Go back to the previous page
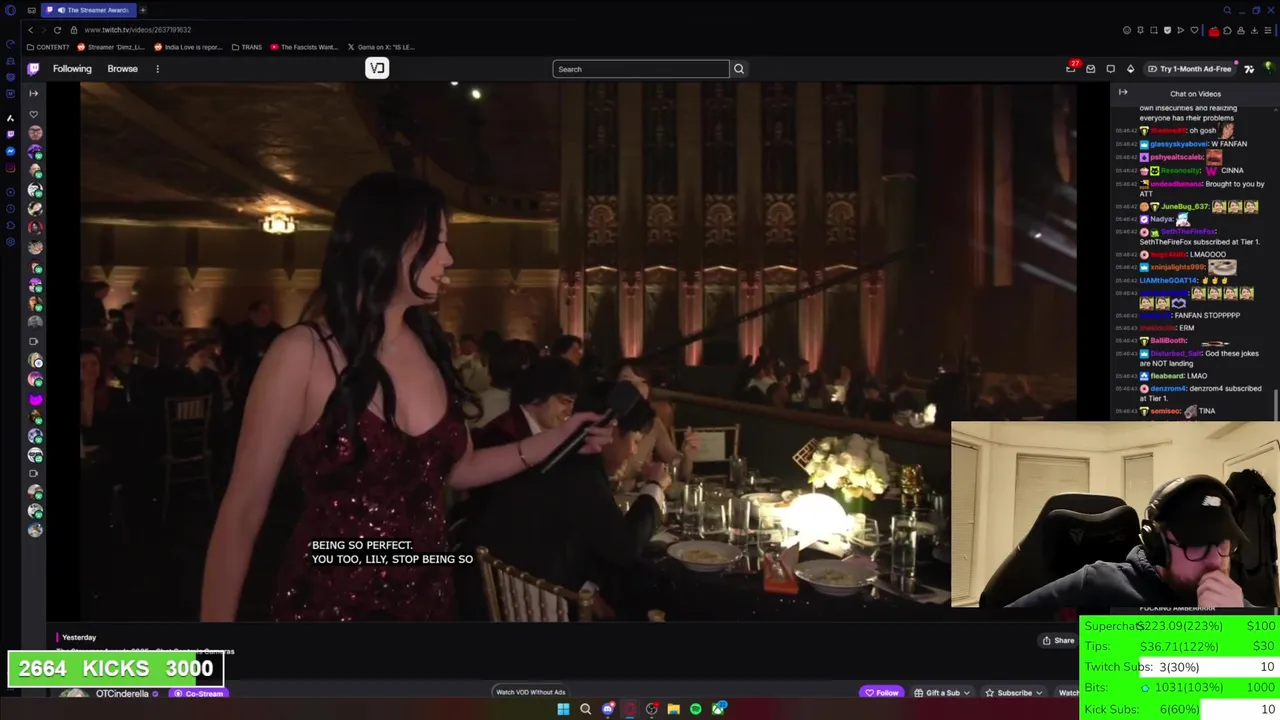Image resolution: width=1280 pixels, height=720 pixels. coord(30,30)
